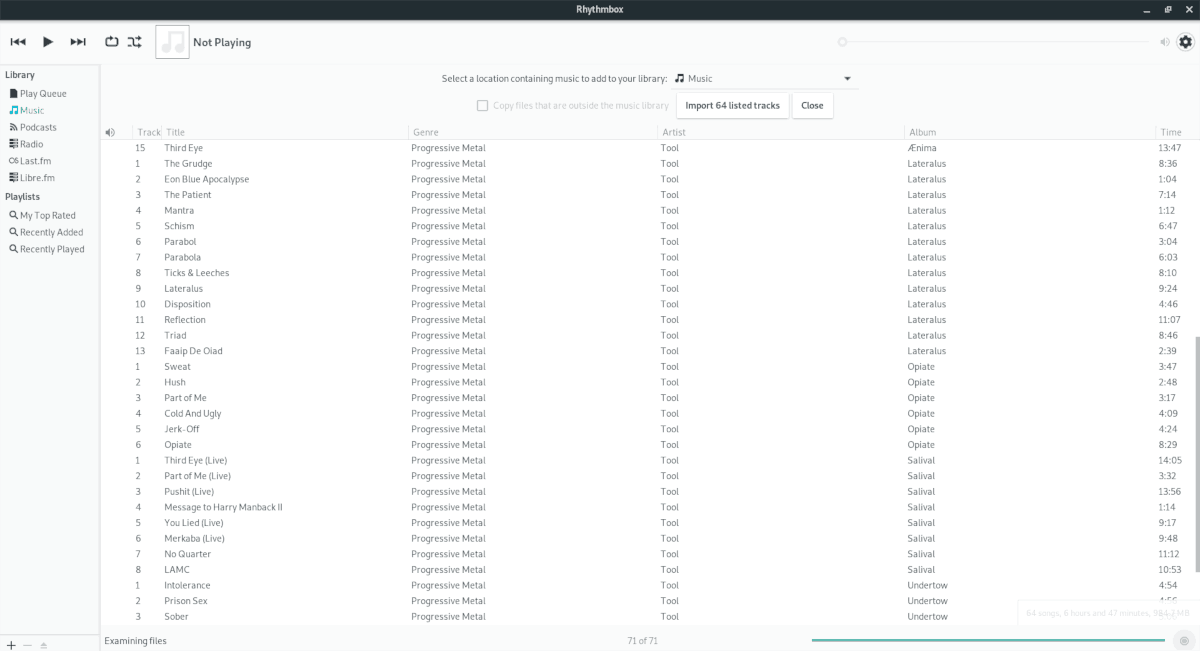Click the Import 64 listed tracks button
This screenshot has width=1200, height=651.
(732, 105)
